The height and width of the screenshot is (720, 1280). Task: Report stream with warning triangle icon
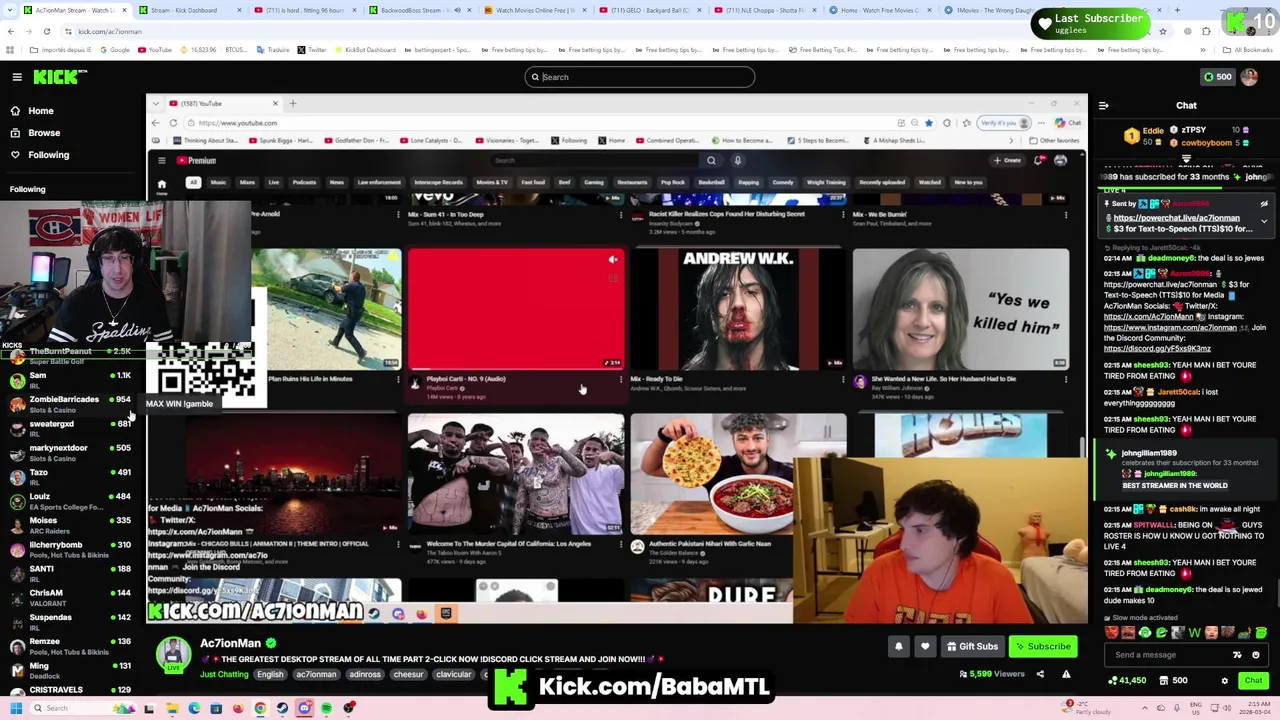click(x=1066, y=674)
